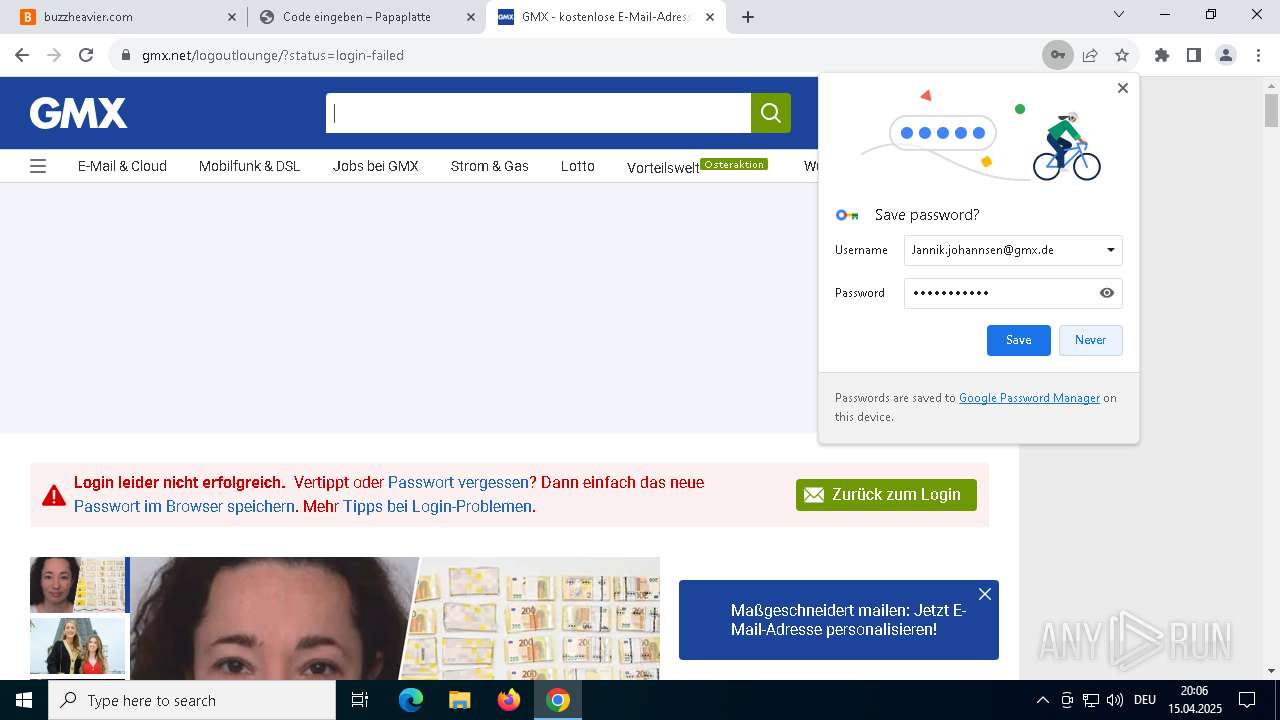The width and height of the screenshot is (1280, 720).
Task: Select the woman with cash thumbnail
Action: coord(77,585)
